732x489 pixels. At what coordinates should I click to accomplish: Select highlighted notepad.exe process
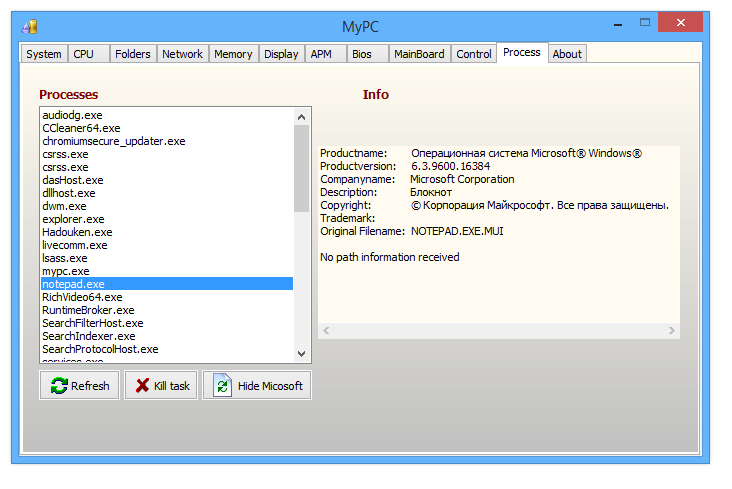[167, 284]
